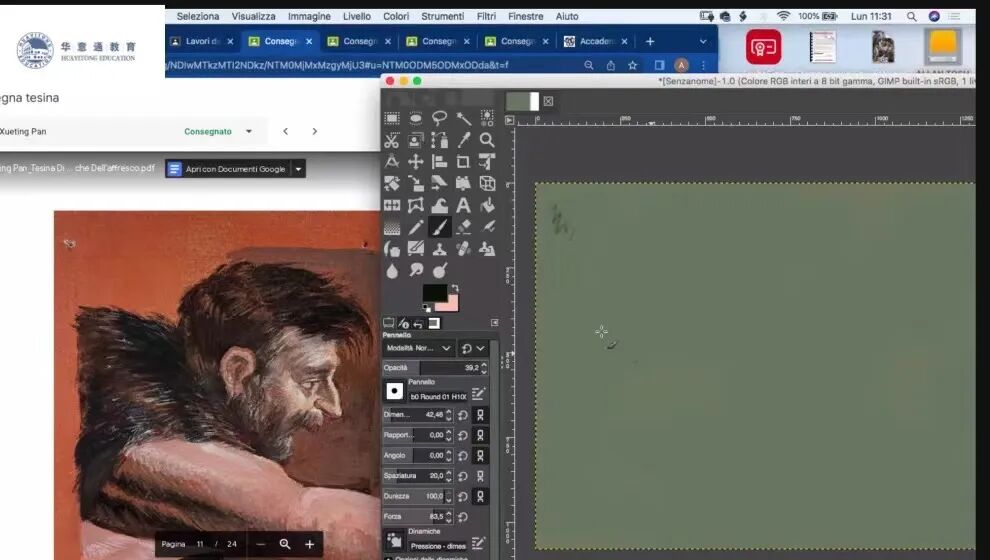The height and width of the screenshot is (560, 990).
Task: Reset Dimen. size to brush default
Action: (x=463, y=415)
